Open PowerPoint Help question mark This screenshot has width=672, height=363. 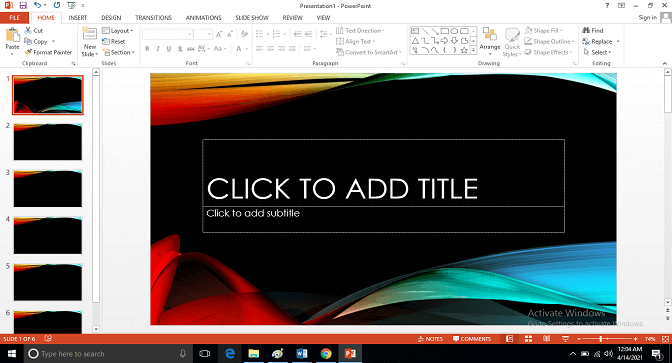click(607, 6)
